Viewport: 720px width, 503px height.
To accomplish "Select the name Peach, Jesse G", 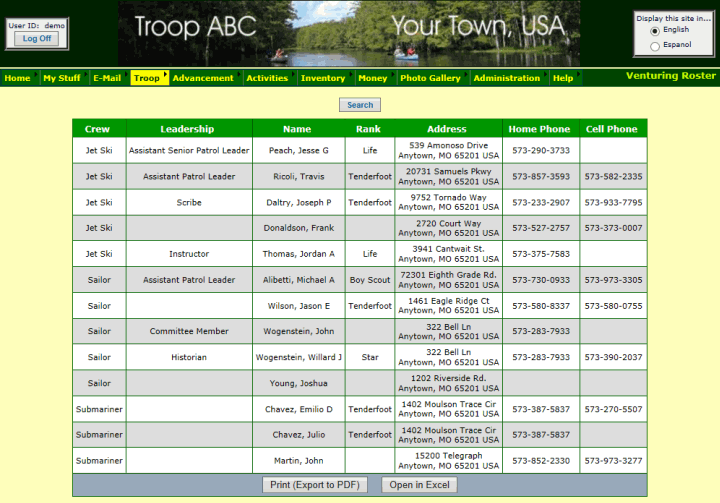I will (299, 150).
